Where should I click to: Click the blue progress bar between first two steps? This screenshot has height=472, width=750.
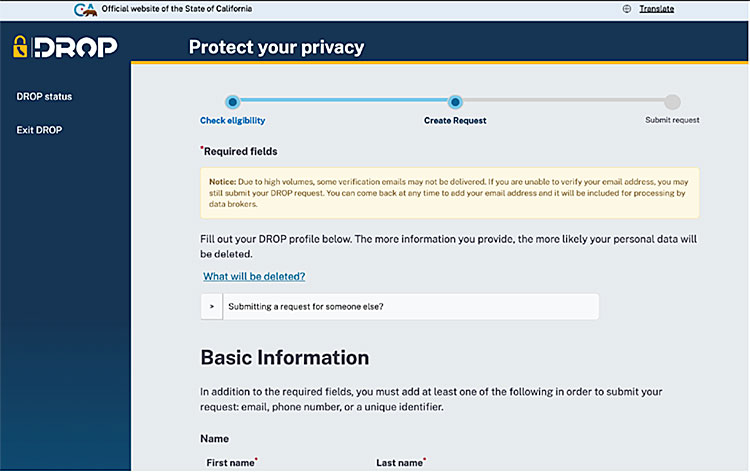pos(343,102)
